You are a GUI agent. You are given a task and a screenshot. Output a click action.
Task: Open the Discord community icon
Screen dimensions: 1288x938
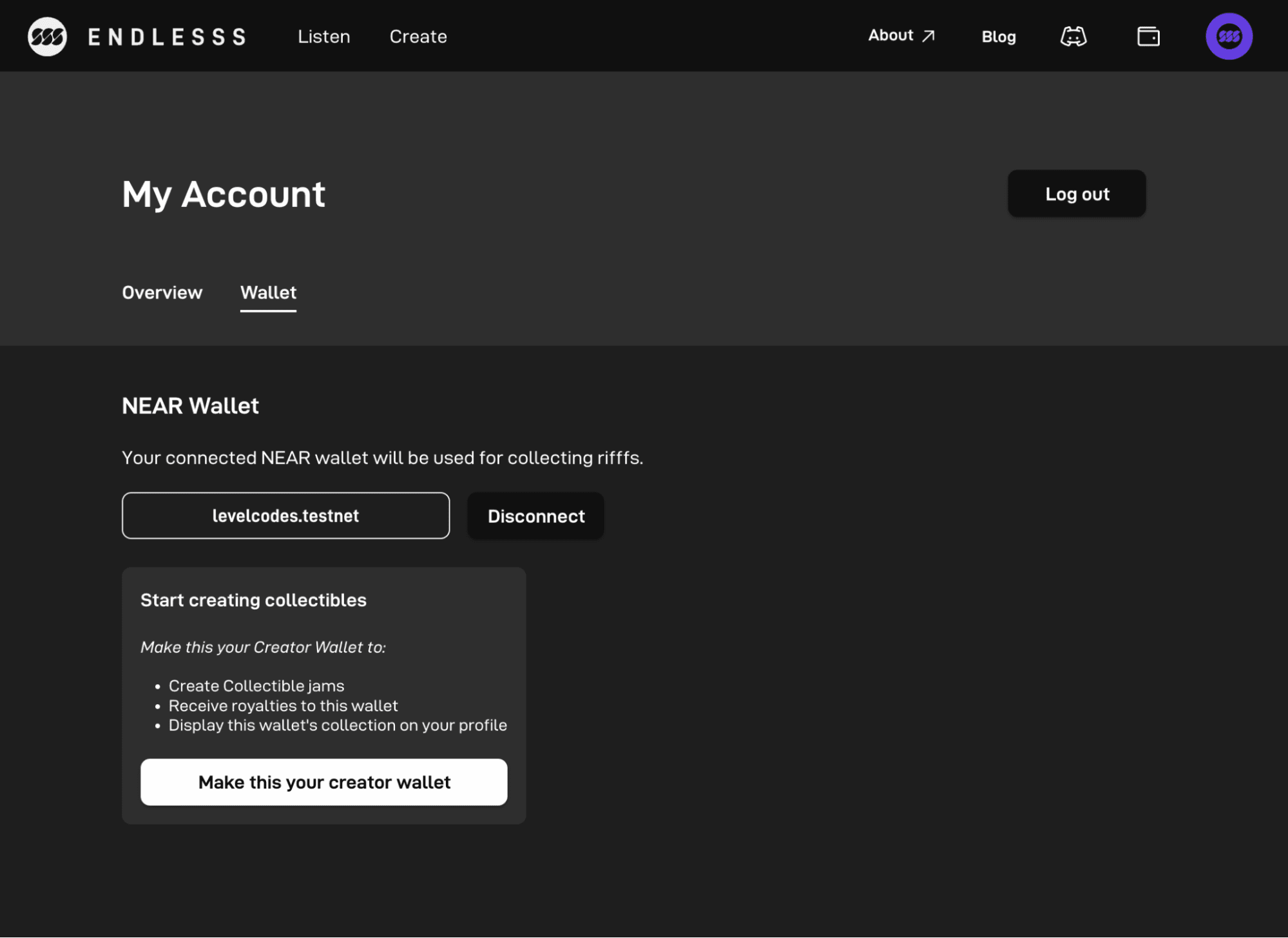1073,37
